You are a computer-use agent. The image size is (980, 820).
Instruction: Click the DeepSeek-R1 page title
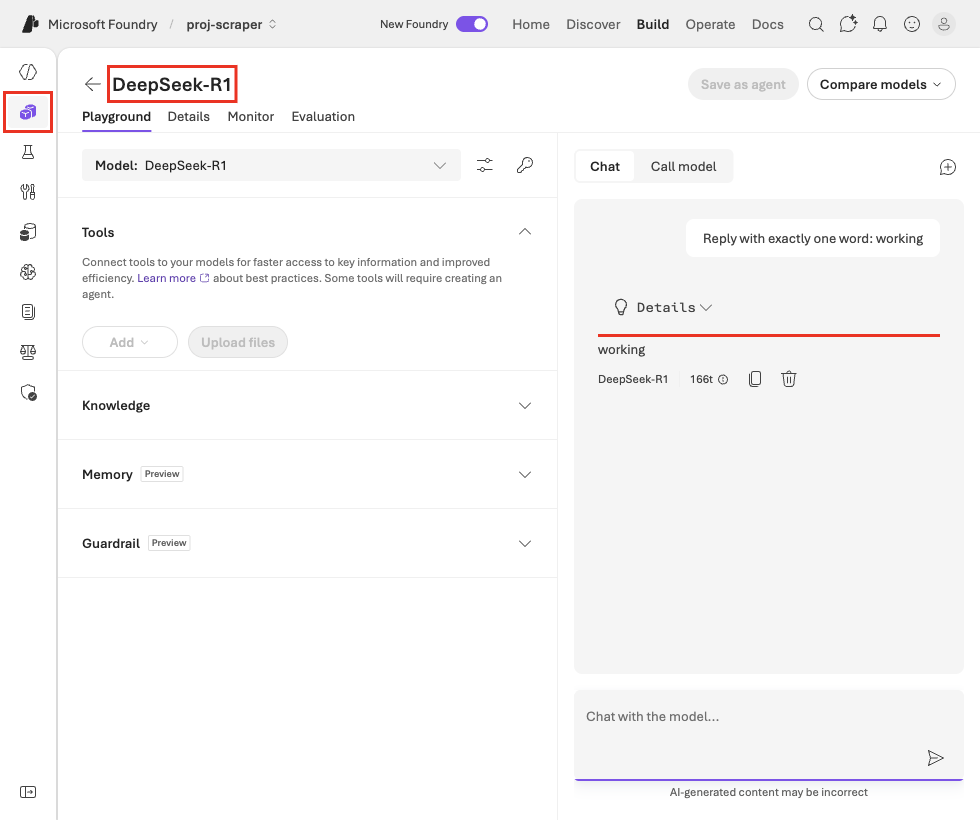pos(172,84)
